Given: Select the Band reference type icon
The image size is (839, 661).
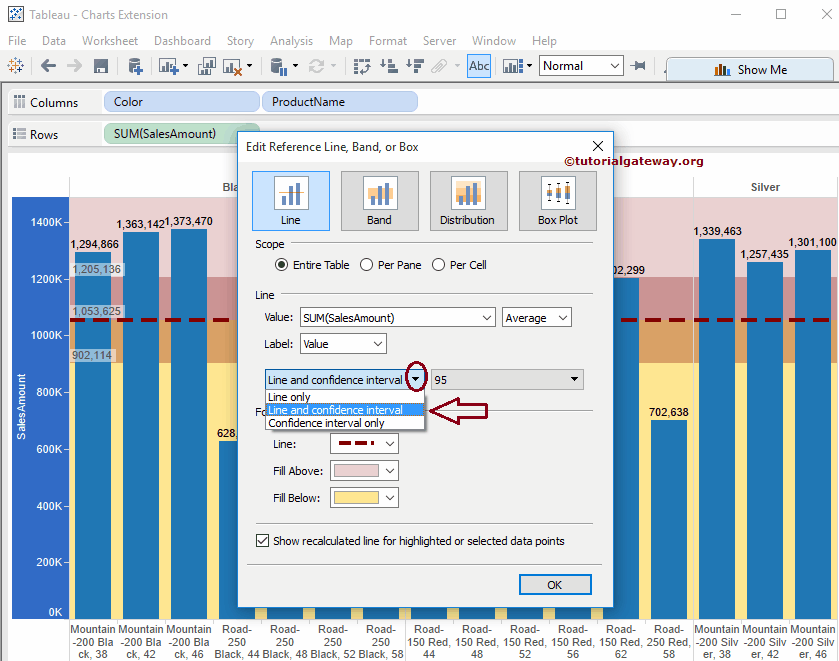Looking at the screenshot, I should pyautogui.click(x=379, y=200).
